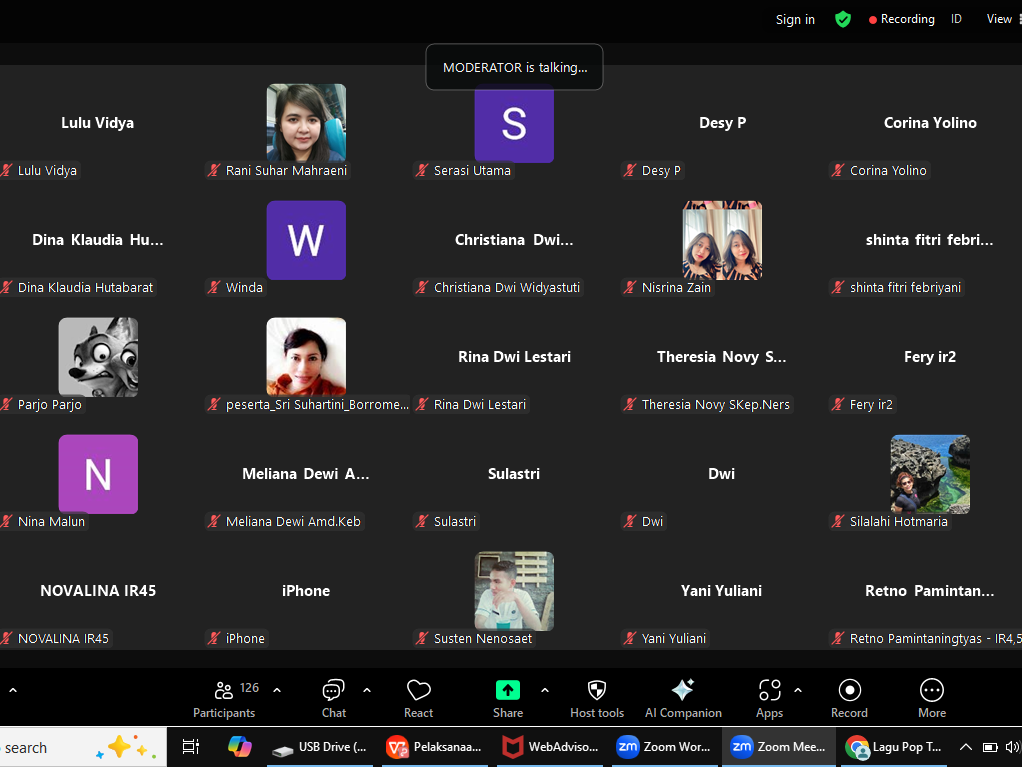
Task: Expand the arrow next to Apps
Action: 798,690
